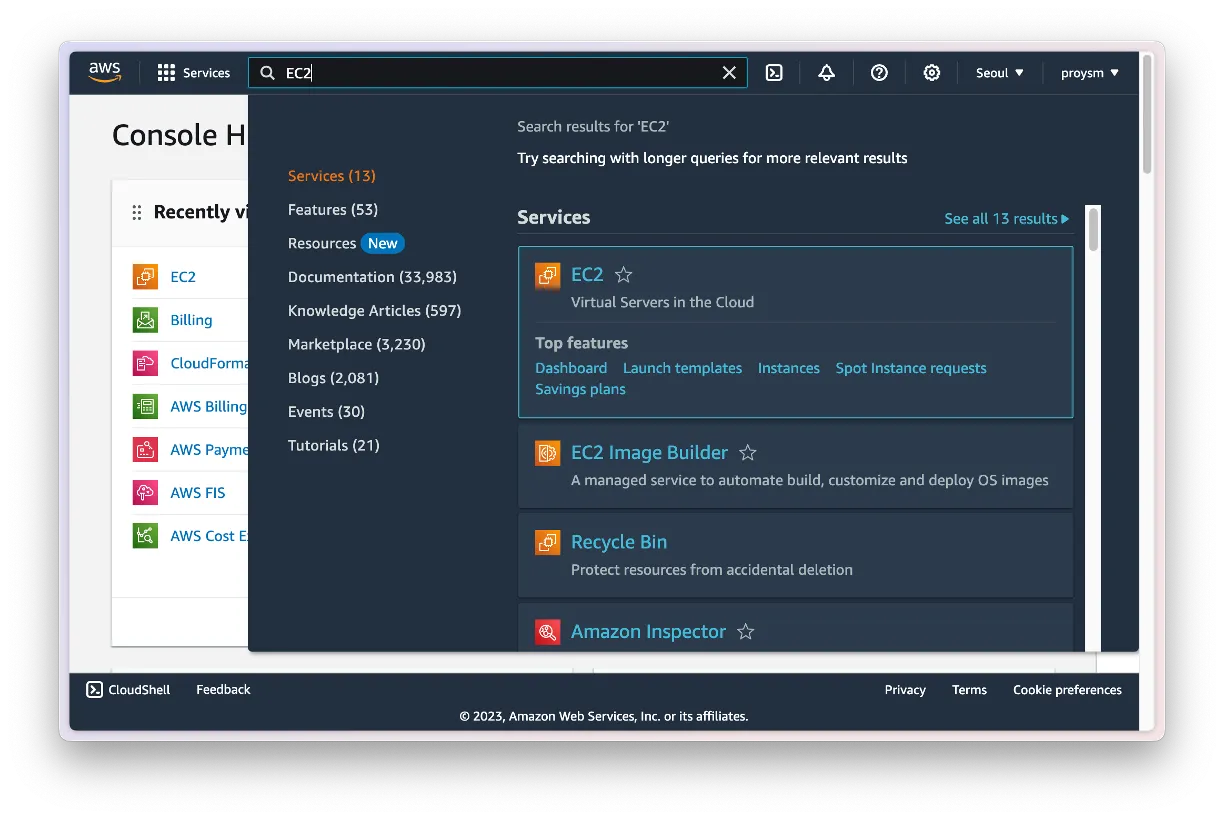
Task: Open the Recycle Bin result
Action: coord(619,542)
